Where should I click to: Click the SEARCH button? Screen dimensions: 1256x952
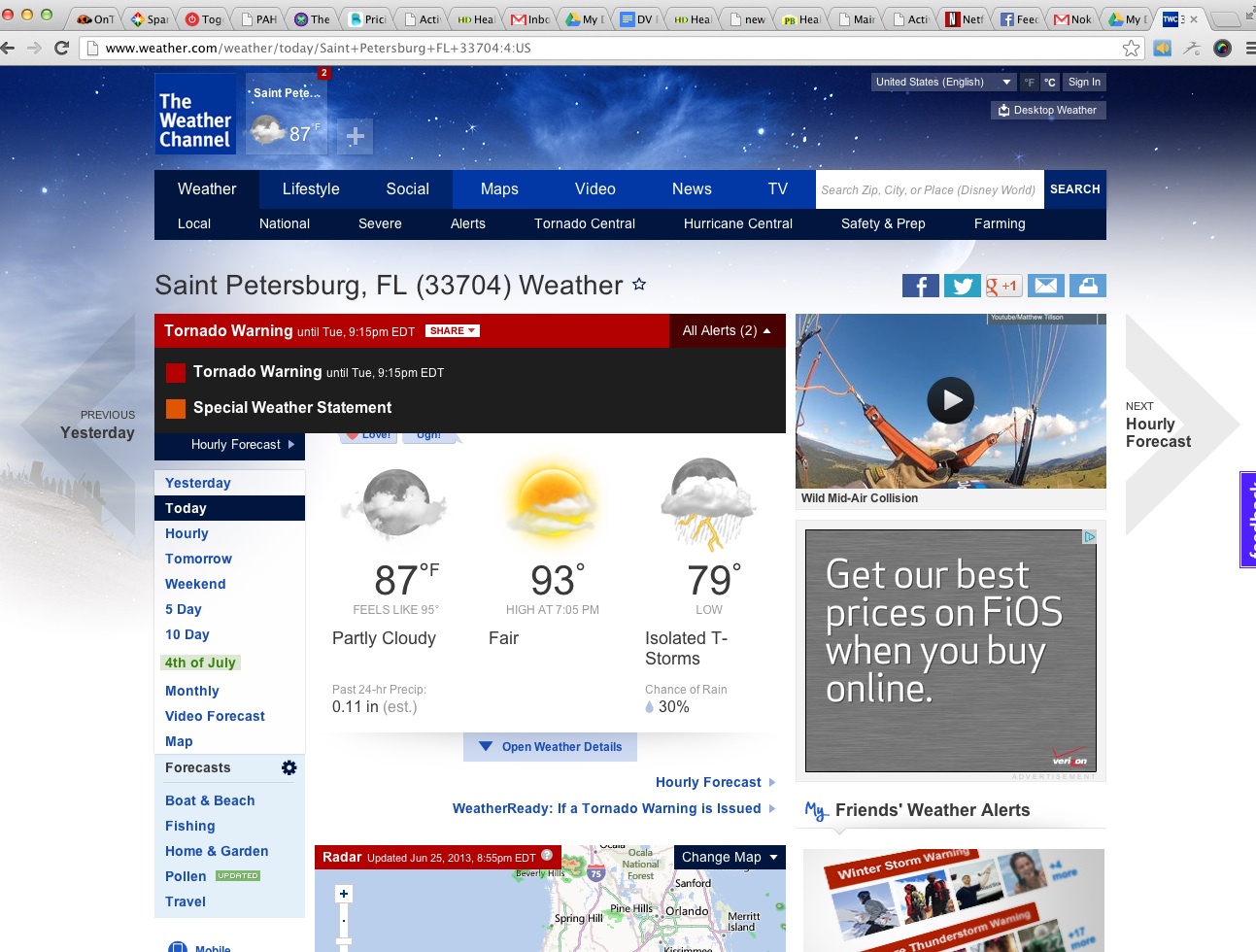(1074, 189)
